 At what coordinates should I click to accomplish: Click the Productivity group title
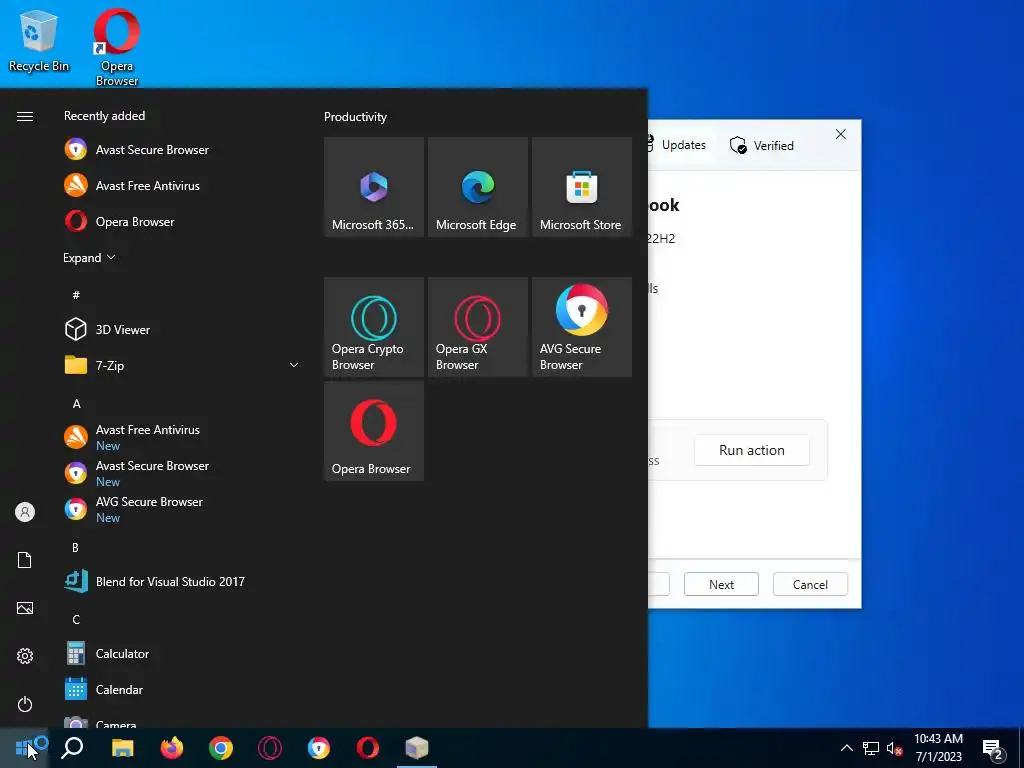(355, 117)
